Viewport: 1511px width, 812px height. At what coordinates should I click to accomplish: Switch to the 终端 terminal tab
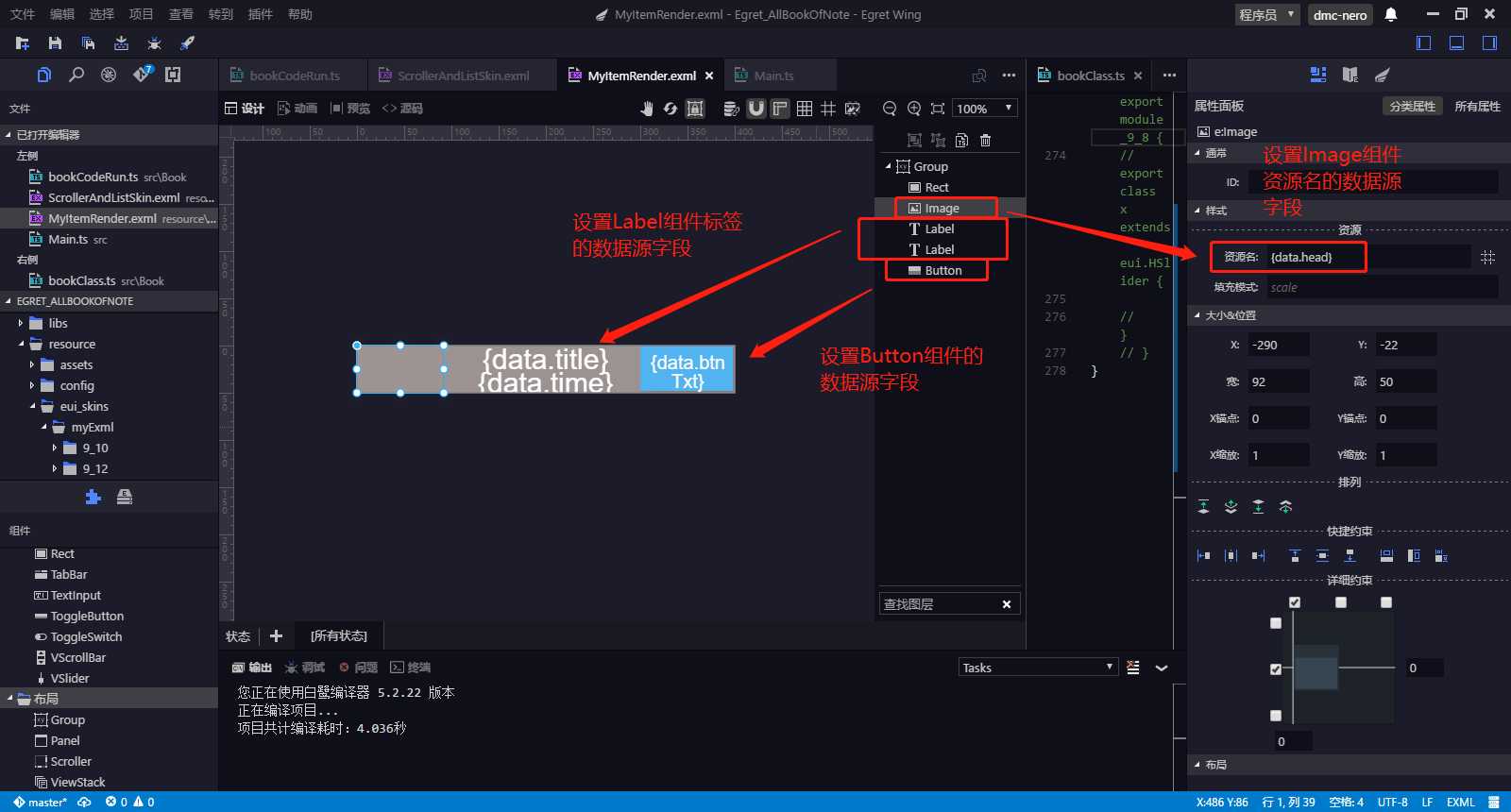(x=410, y=668)
